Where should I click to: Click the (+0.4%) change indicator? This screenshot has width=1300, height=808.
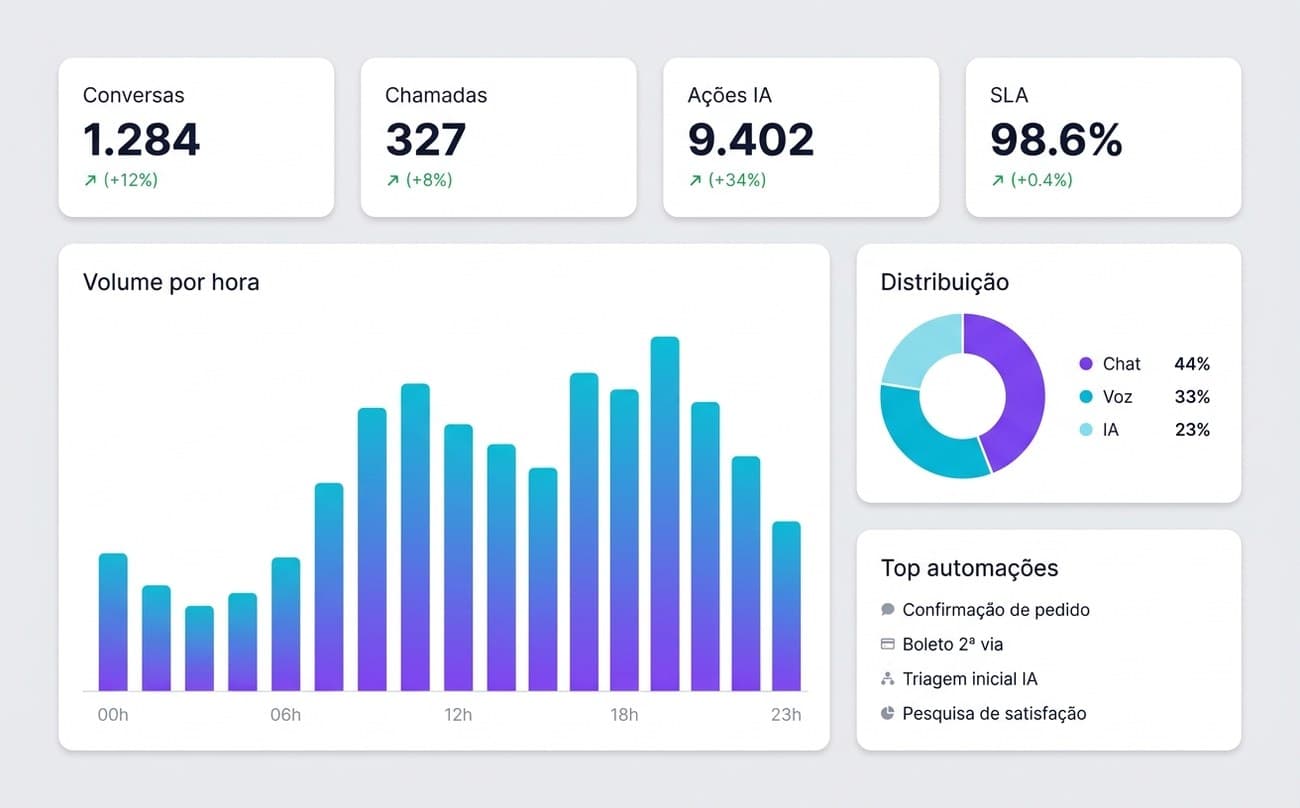click(x=1041, y=180)
